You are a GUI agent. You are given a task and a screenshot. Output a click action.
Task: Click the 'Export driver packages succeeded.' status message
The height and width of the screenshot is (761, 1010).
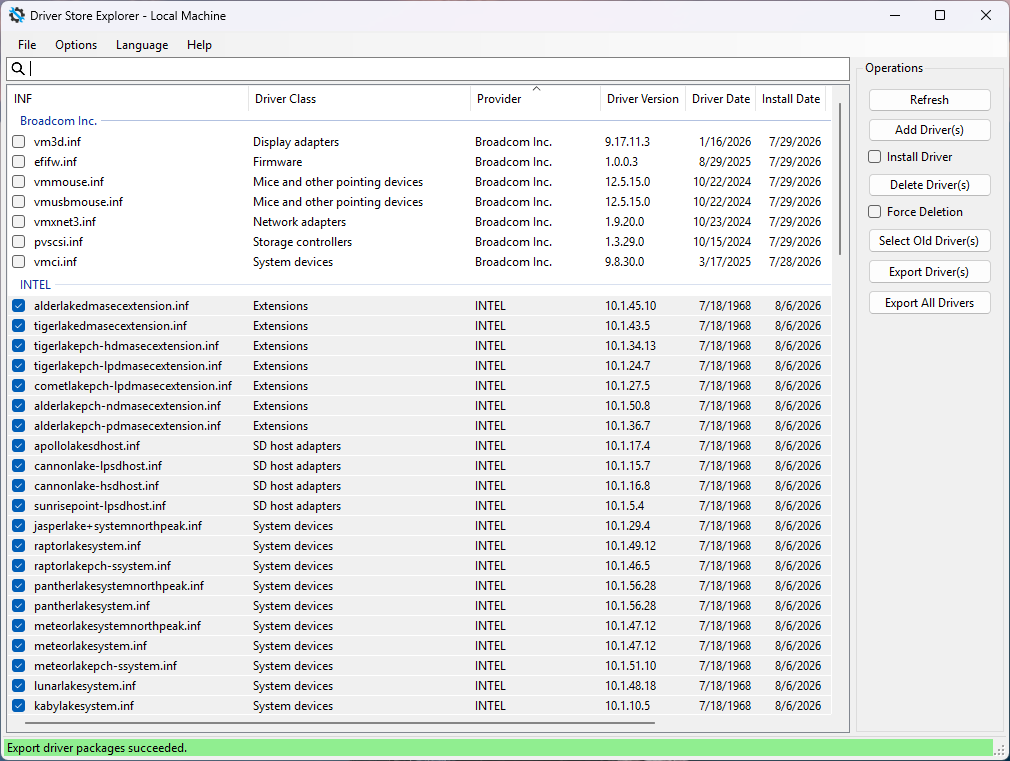[97, 748]
